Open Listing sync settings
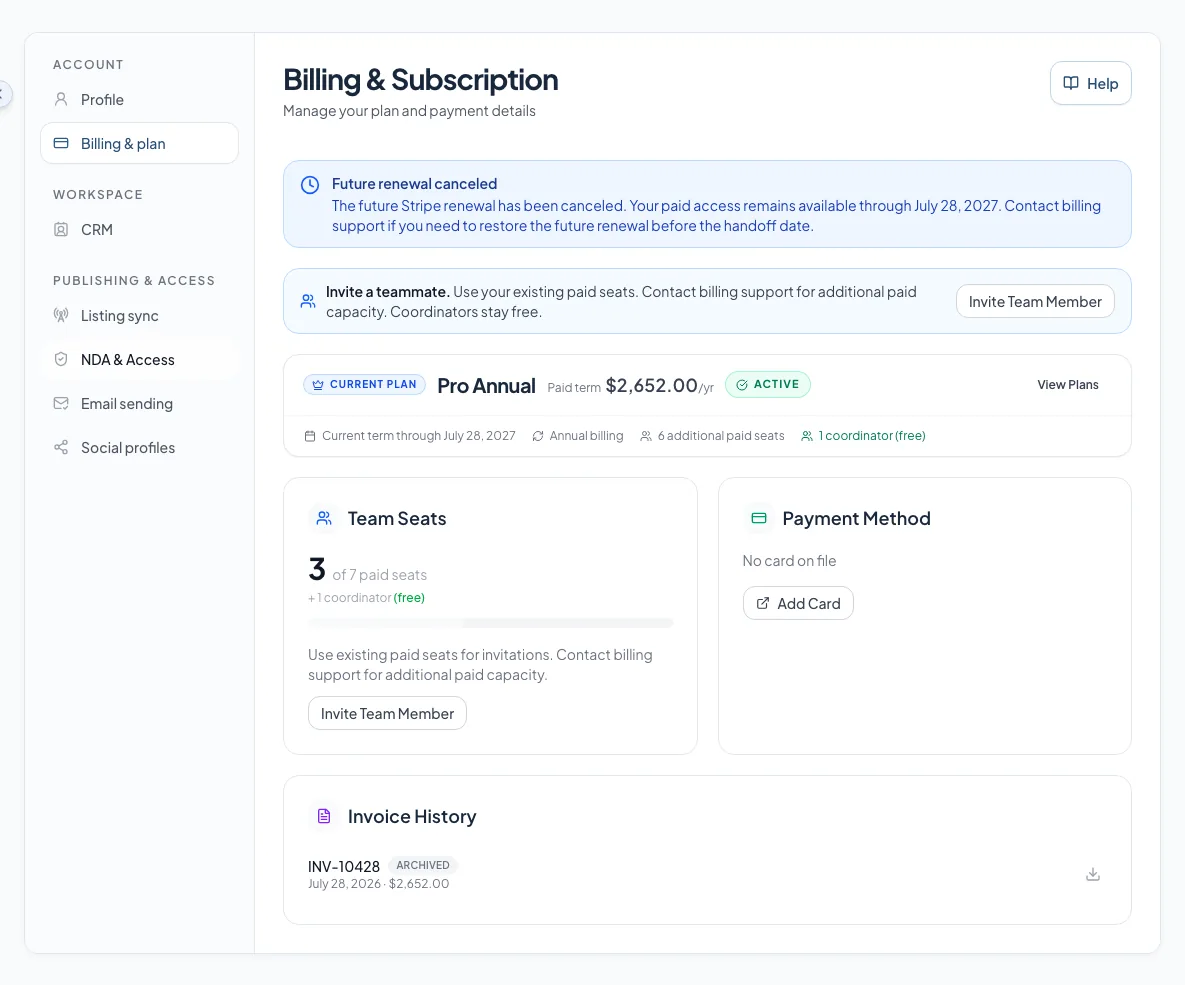The image size is (1185, 985). pyautogui.click(x=139, y=316)
